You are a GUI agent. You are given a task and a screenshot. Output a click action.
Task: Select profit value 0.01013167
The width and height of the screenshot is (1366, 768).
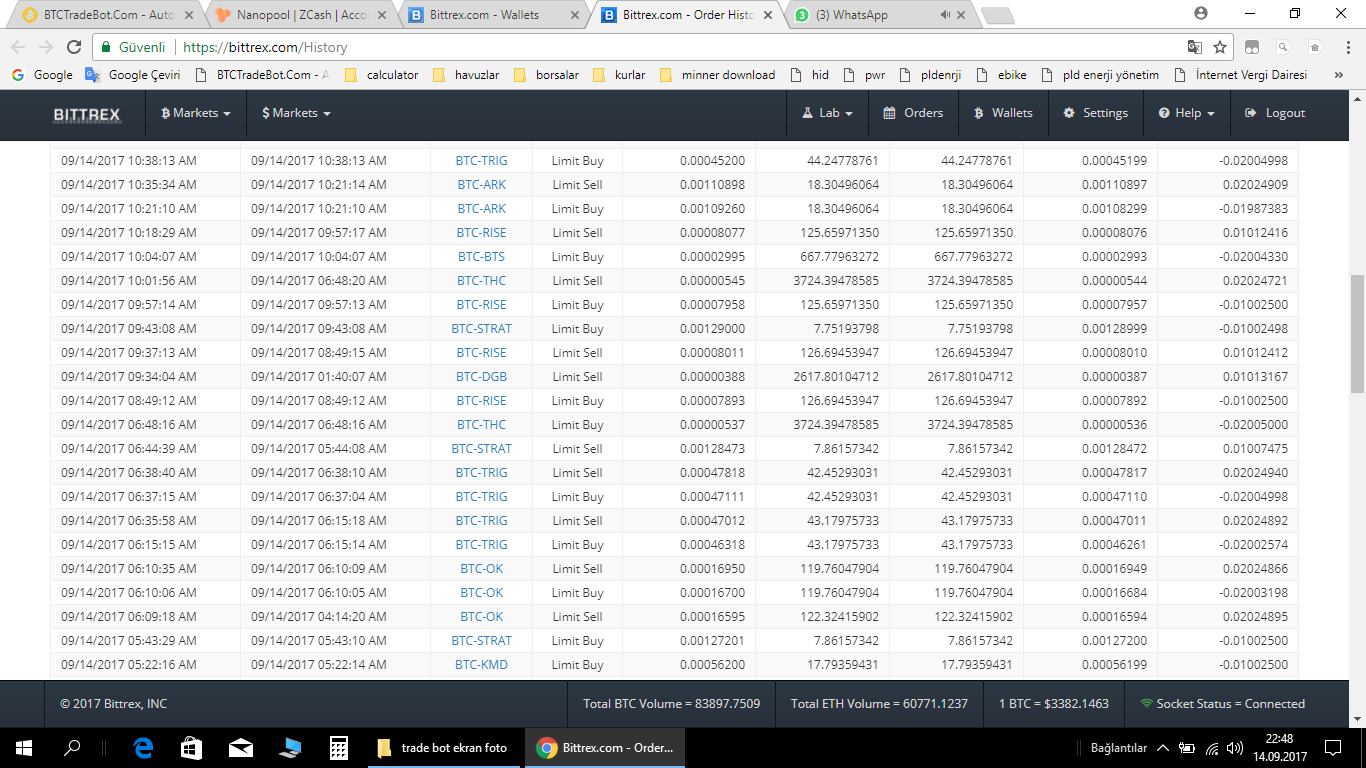point(1255,377)
